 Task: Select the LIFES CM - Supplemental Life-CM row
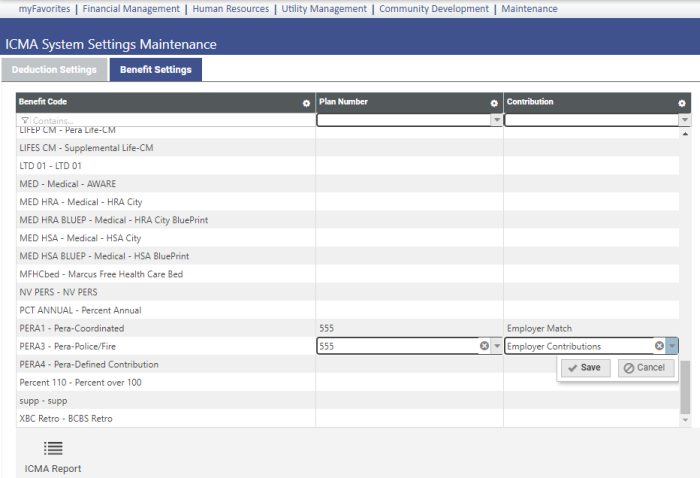coord(347,148)
